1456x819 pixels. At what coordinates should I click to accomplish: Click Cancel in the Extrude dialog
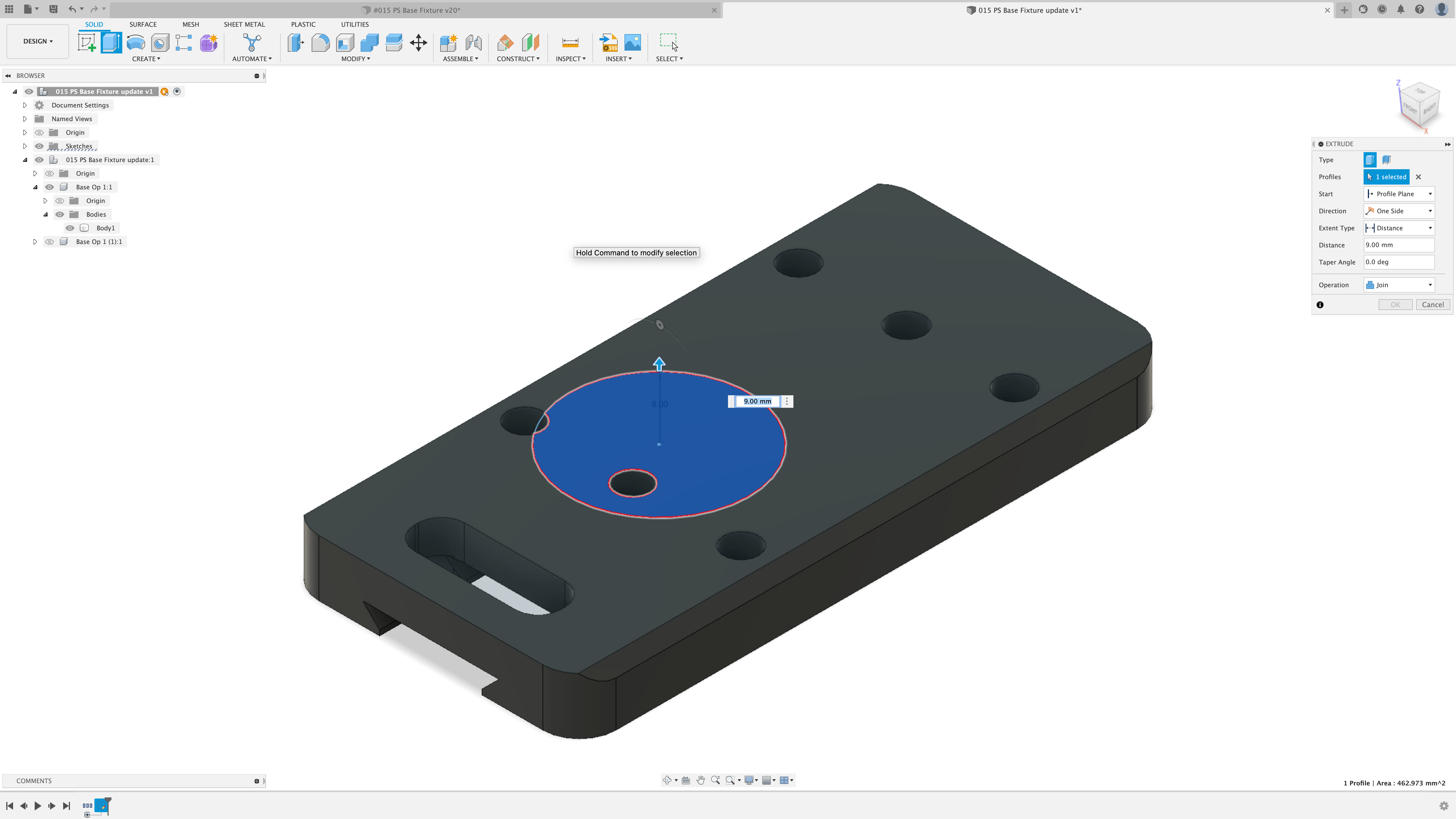click(1433, 304)
